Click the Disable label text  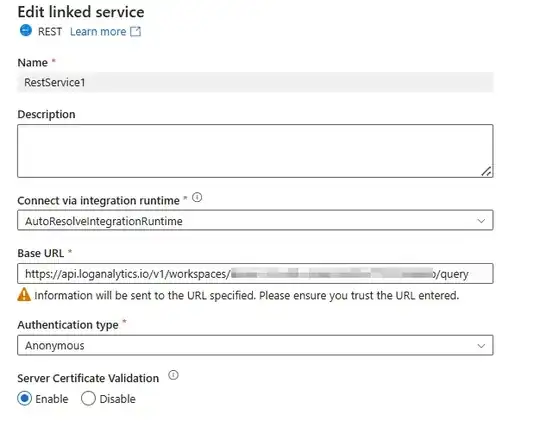tap(117, 399)
